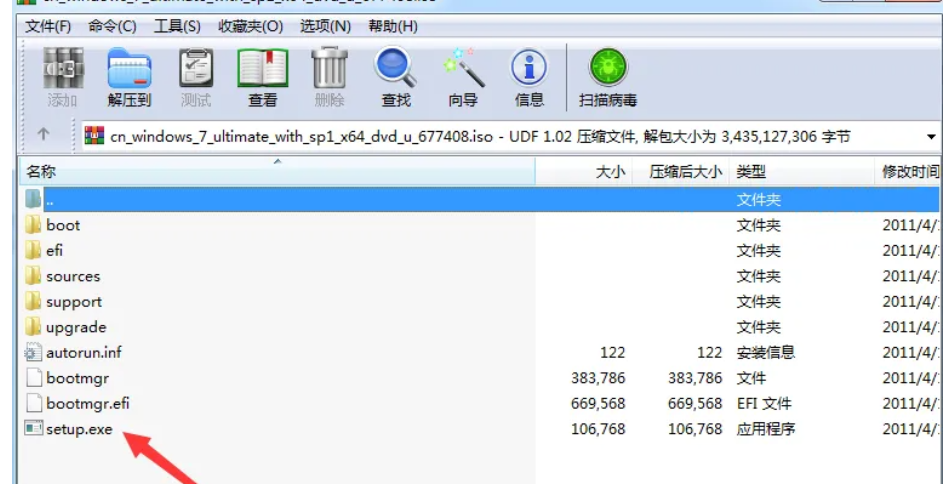Click the efi folder name
The image size is (947, 484).
click(54, 251)
